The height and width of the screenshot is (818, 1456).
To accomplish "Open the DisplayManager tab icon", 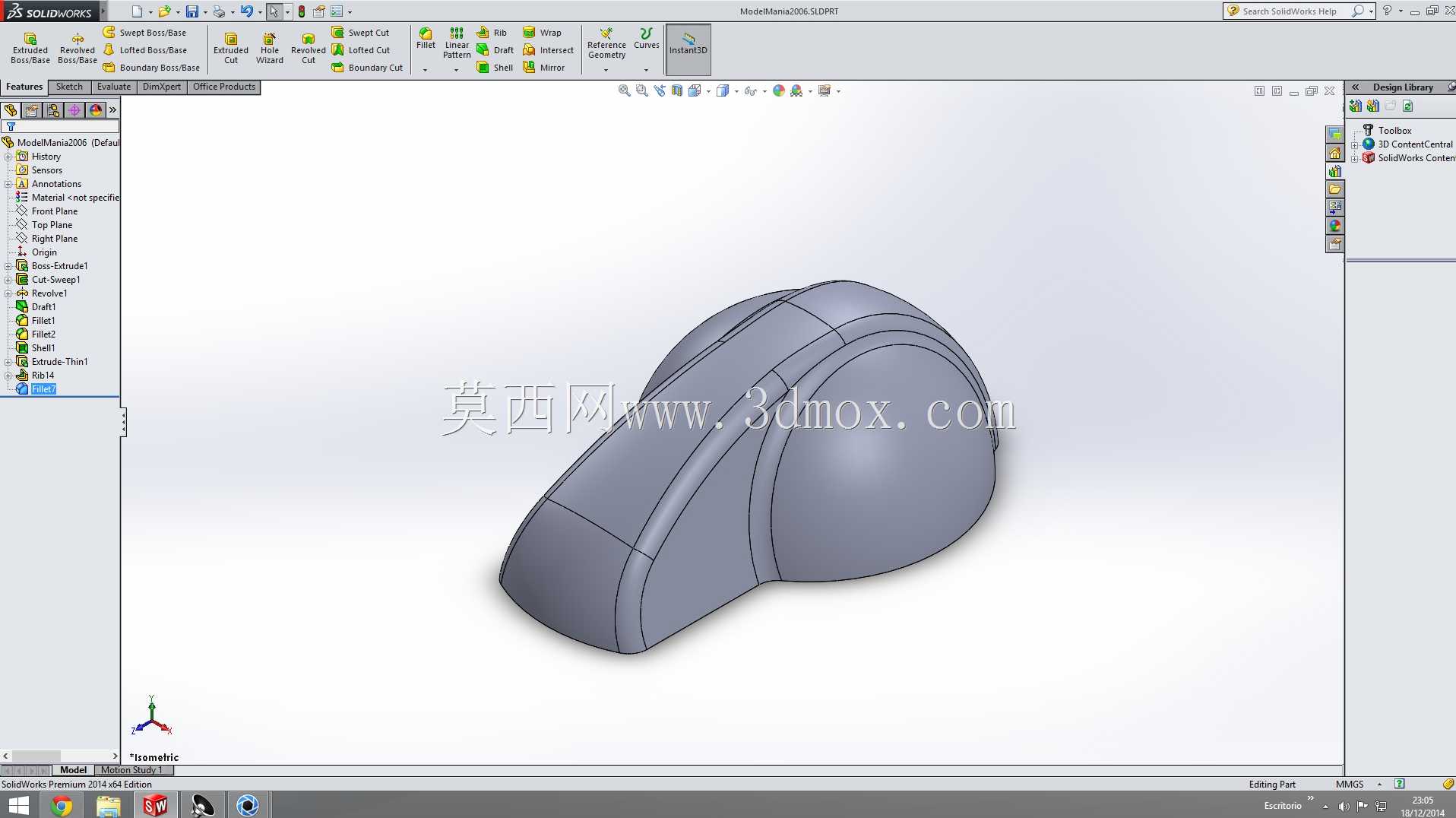I will tap(96, 110).
